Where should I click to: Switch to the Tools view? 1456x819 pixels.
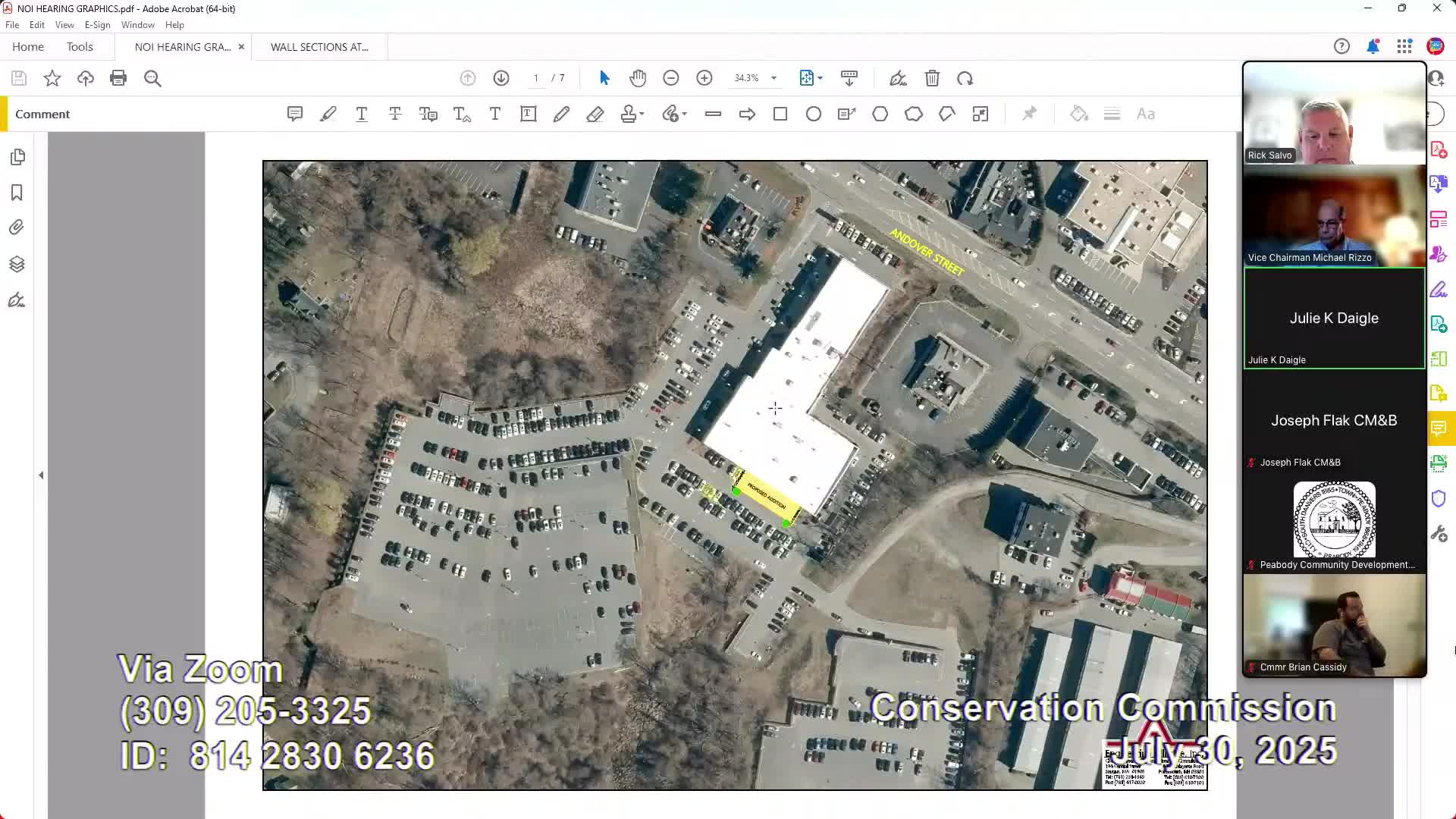[x=80, y=47]
